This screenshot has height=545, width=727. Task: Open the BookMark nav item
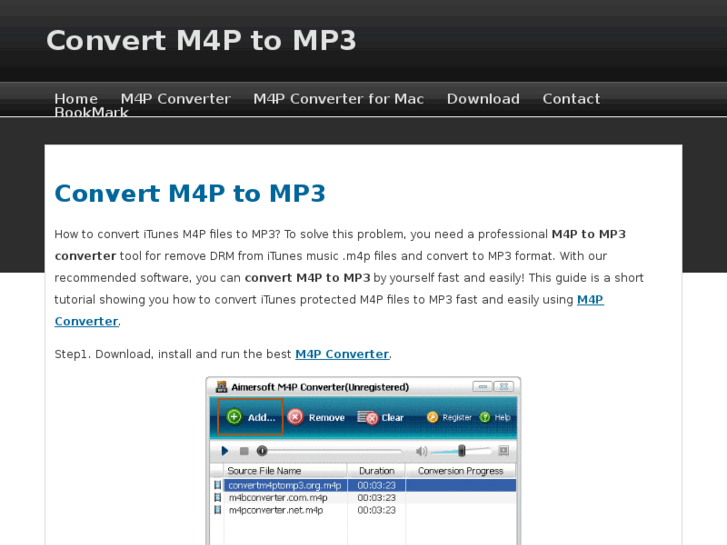click(91, 112)
